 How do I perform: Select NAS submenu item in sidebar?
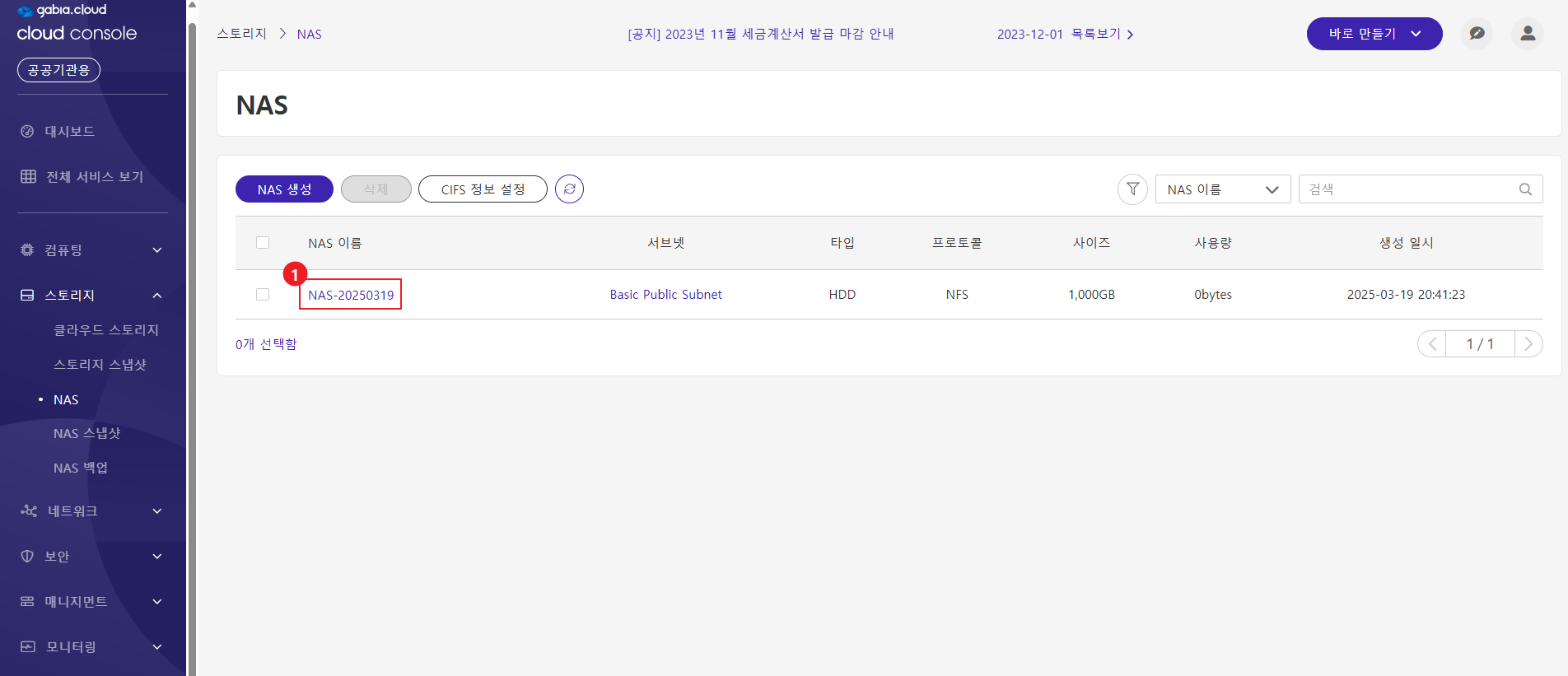coord(66,399)
